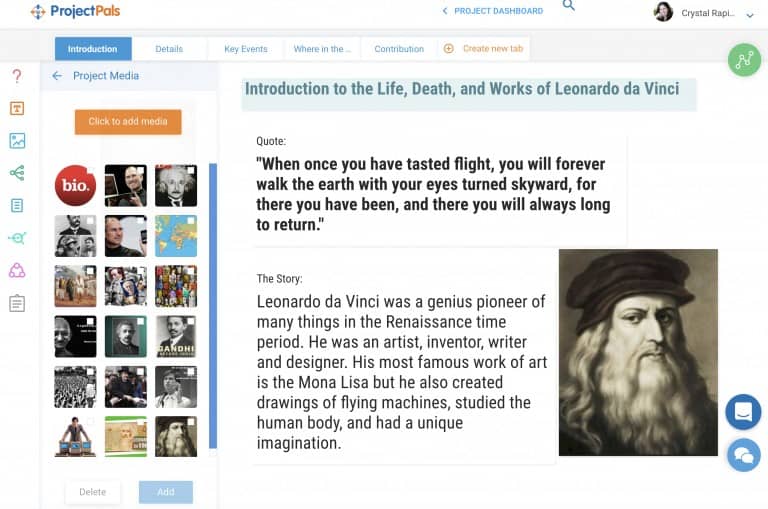Click the green floating graph button
768x509 pixels.
[743, 60]
